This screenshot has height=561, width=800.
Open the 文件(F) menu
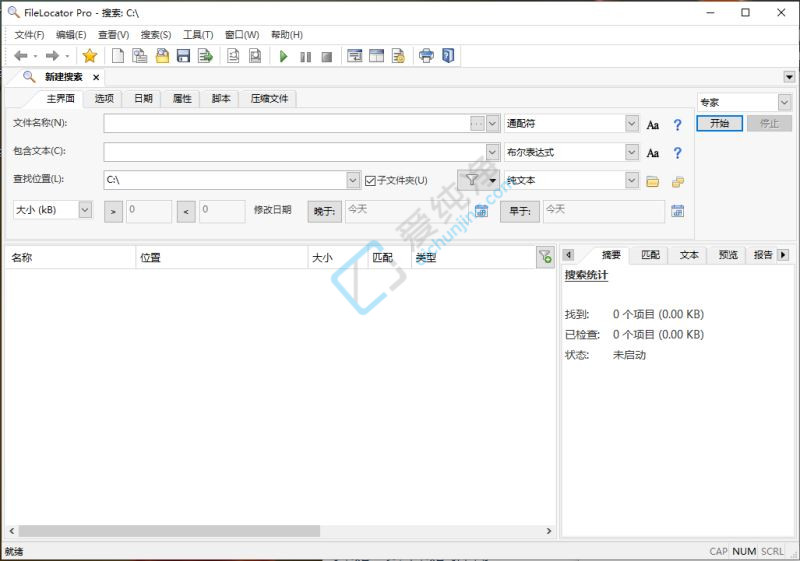pos(29,35)
